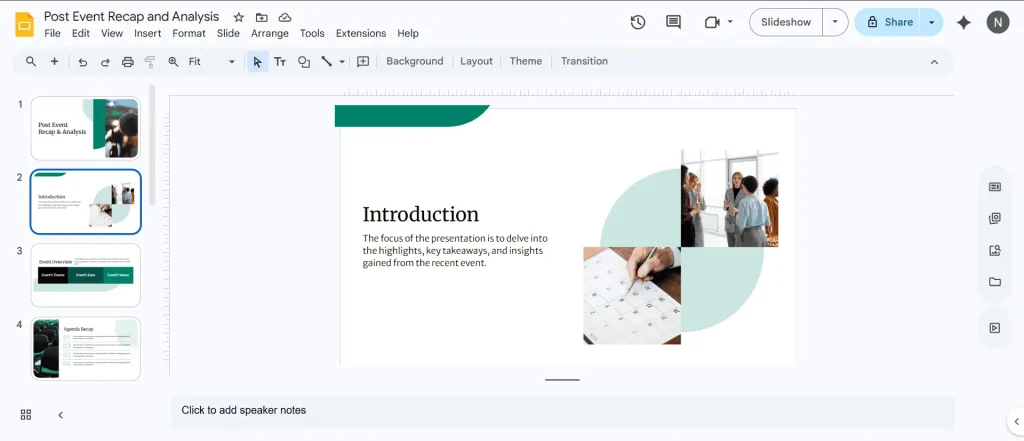Open the comments panel icon
The height and width of the screenshot is (441, 1024).
[673, 22]
